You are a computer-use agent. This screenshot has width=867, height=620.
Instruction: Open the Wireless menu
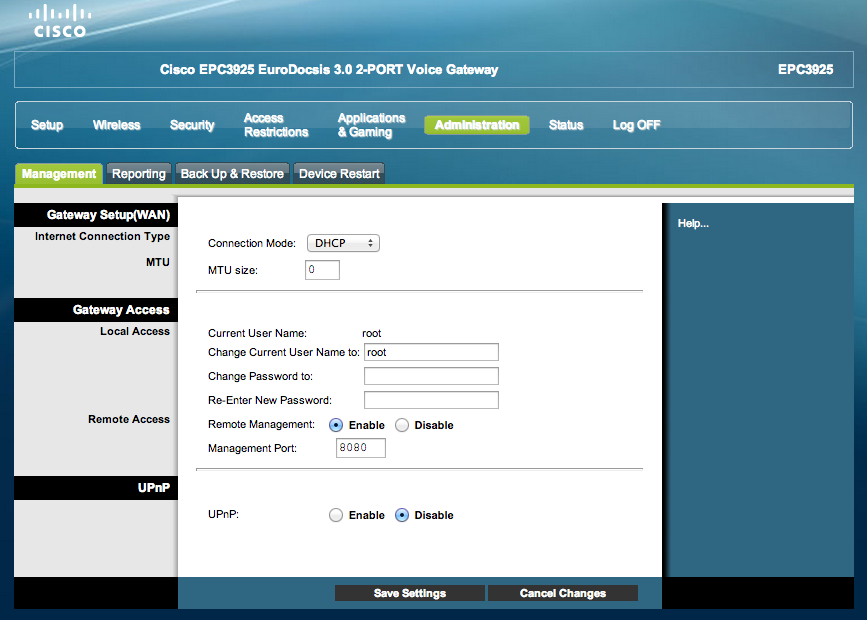click(117, 125)
